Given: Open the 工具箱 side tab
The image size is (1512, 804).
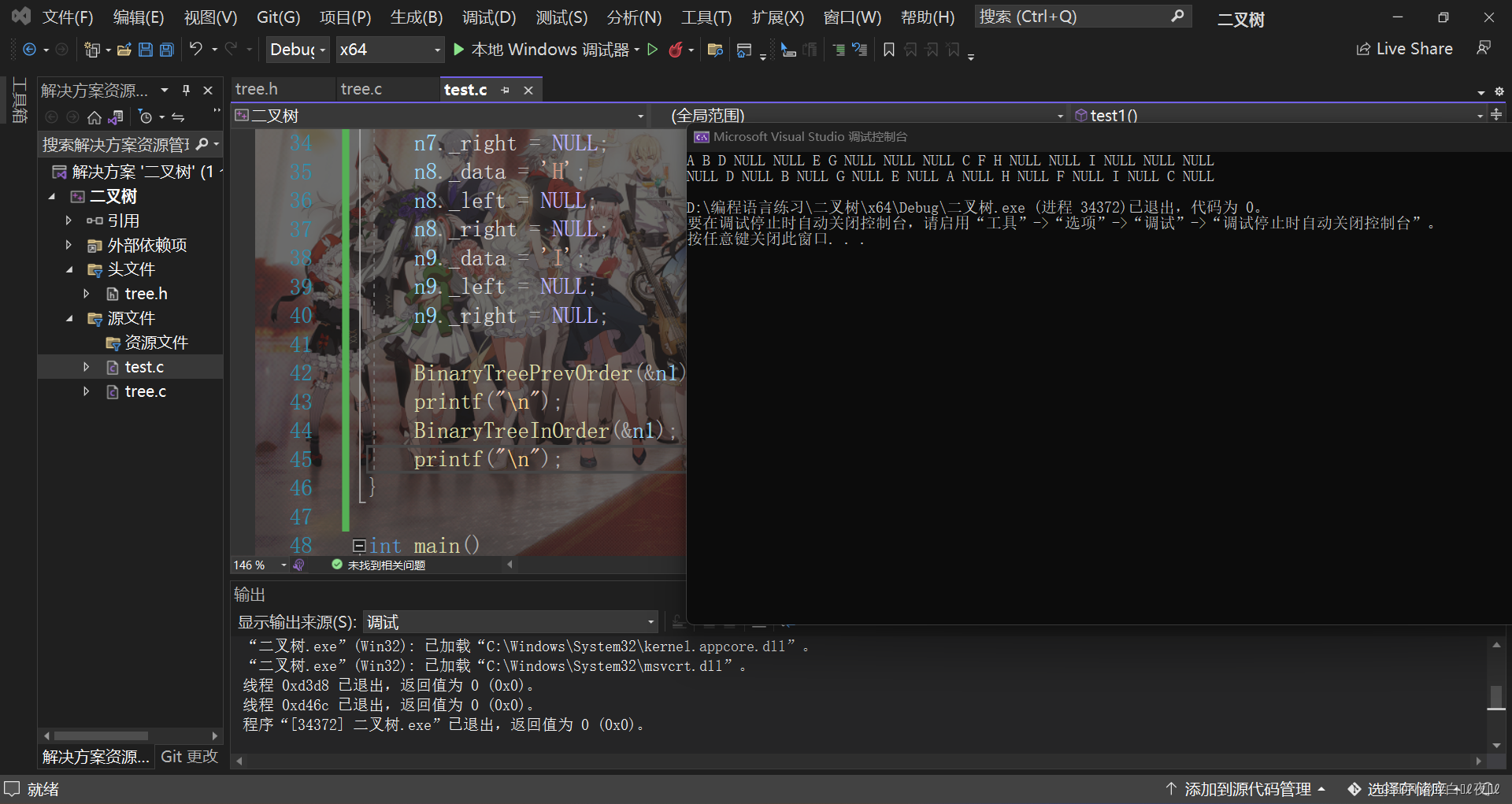Looking at the screenshot, I should coord(20,100).
